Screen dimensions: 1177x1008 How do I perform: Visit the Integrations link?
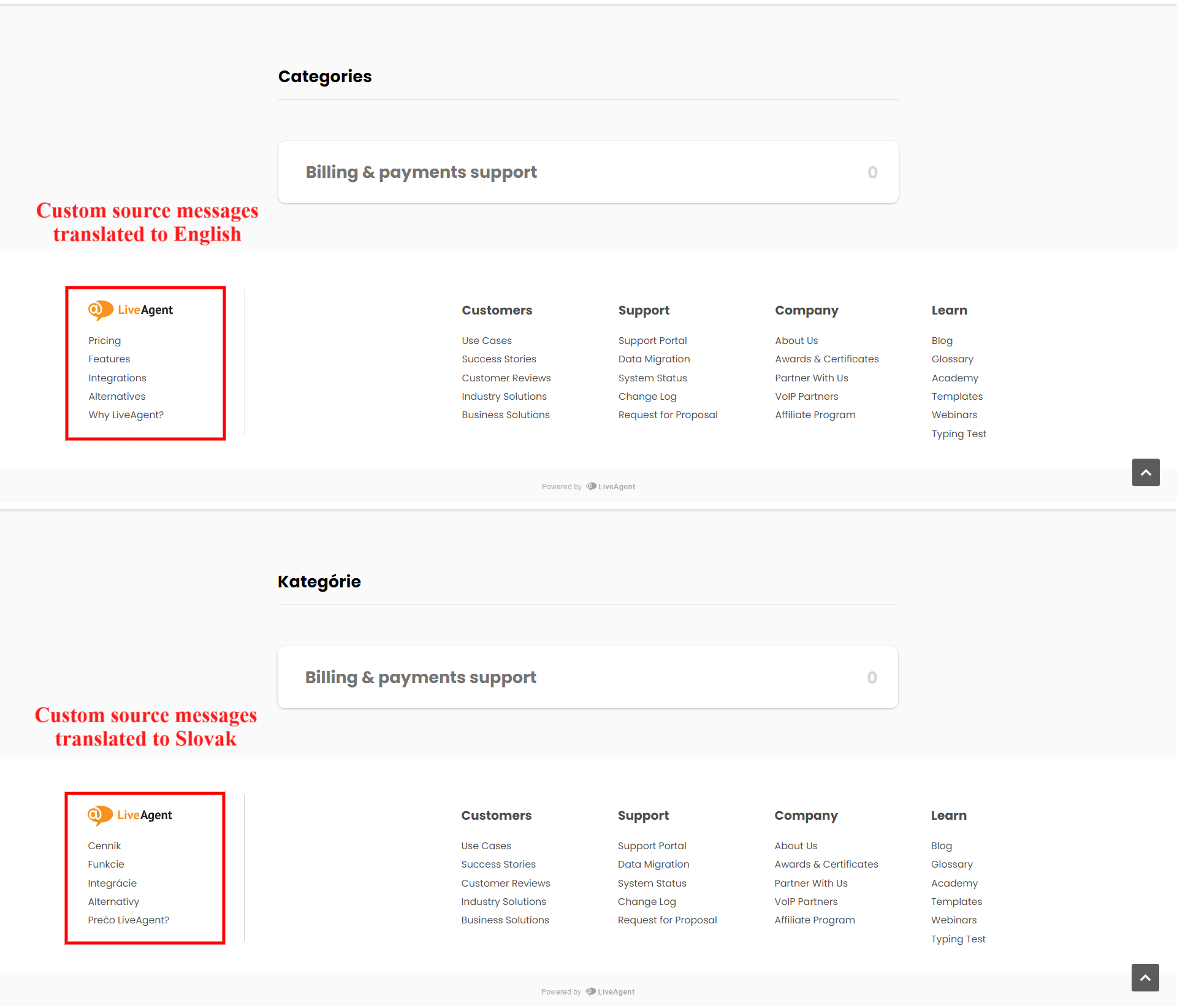(x=117, y=378)
